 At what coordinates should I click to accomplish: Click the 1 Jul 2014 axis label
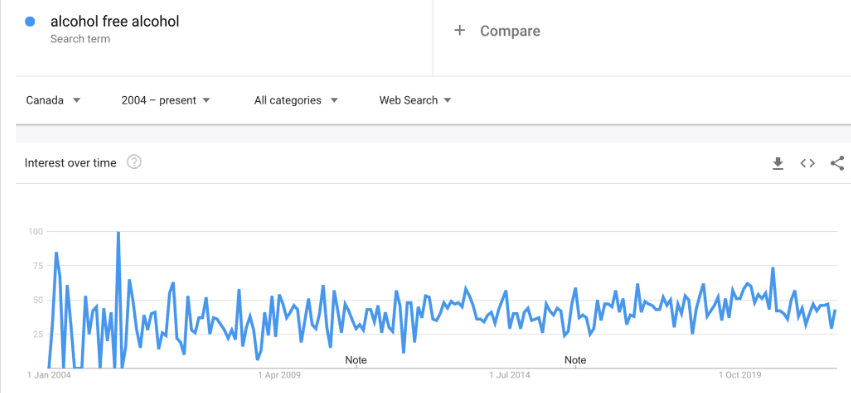[510, 375]
